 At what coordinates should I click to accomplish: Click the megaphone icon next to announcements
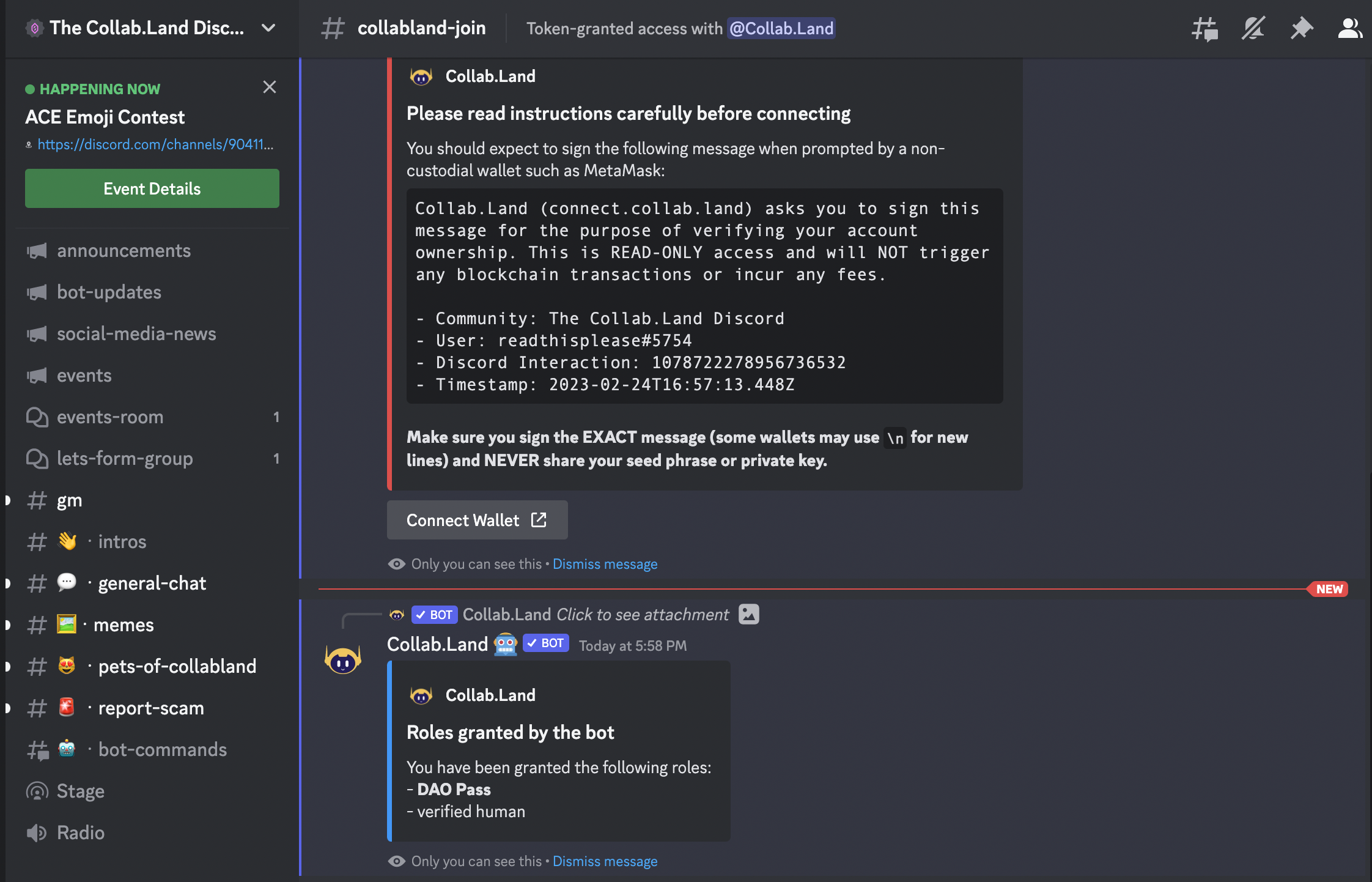click(37, 251)
